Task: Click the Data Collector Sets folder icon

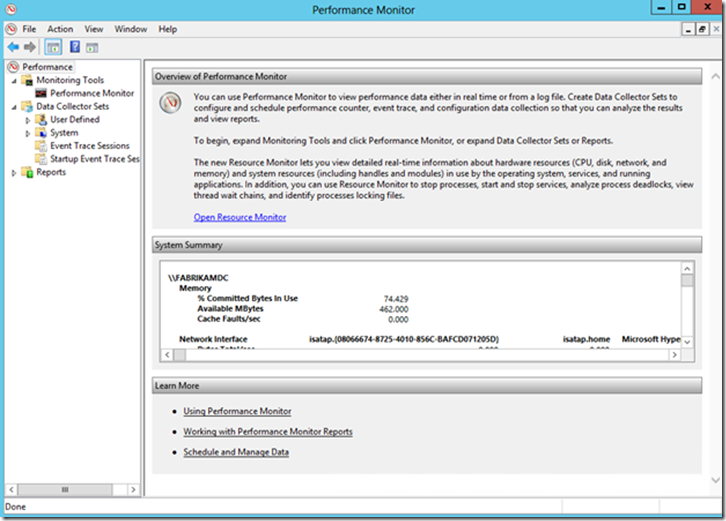Action: (28, 107)
